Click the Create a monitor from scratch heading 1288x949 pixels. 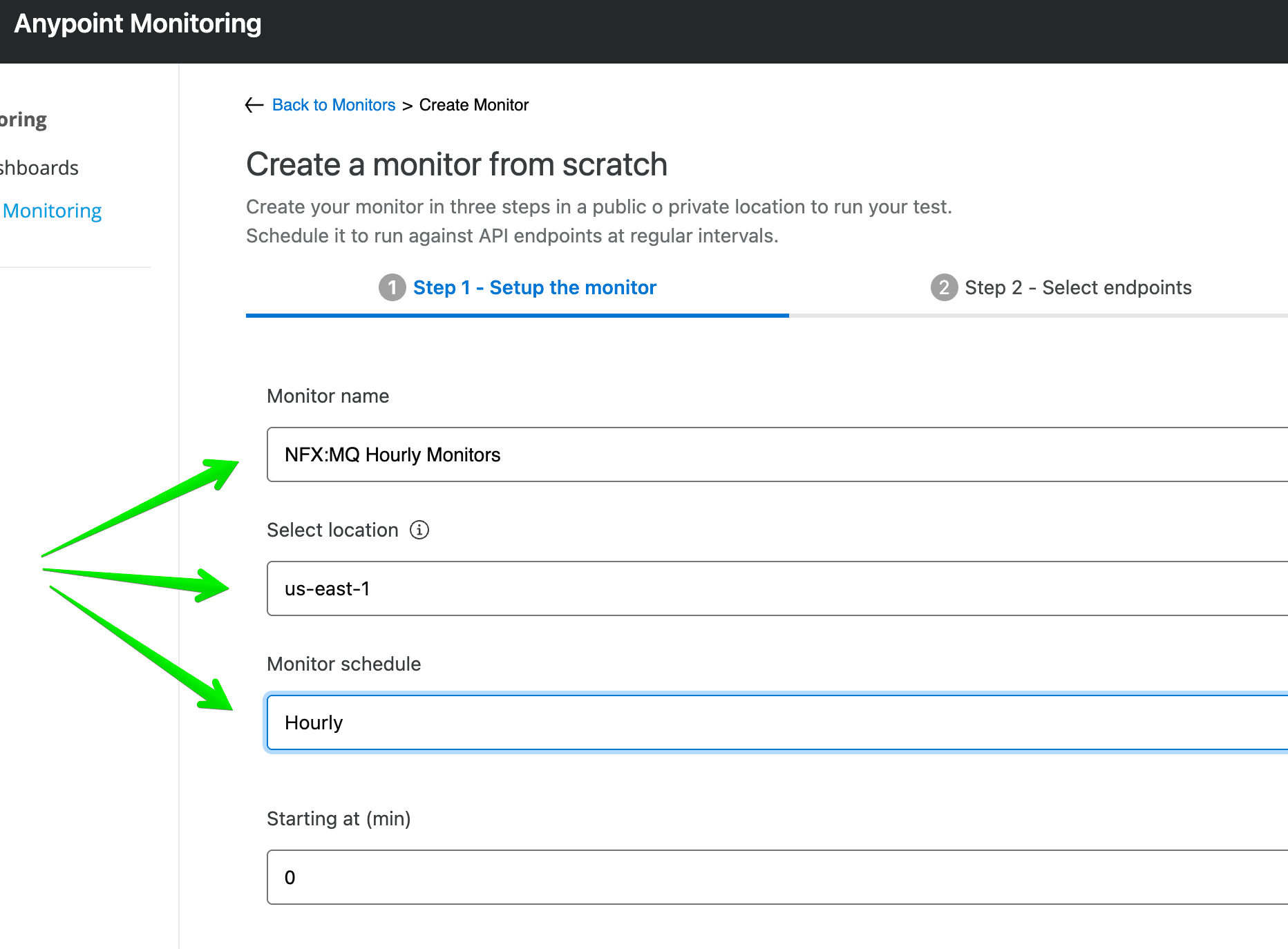457,164
